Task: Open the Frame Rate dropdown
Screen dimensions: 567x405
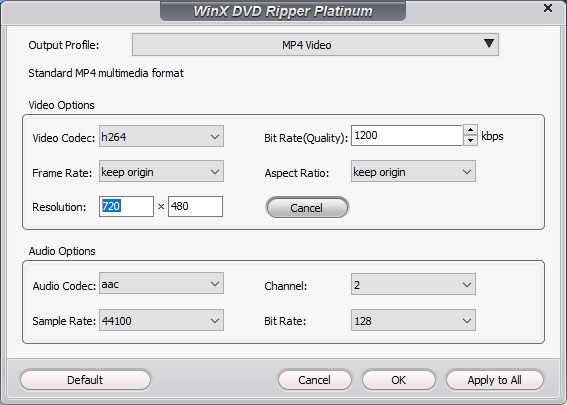Action: [161, 171]
